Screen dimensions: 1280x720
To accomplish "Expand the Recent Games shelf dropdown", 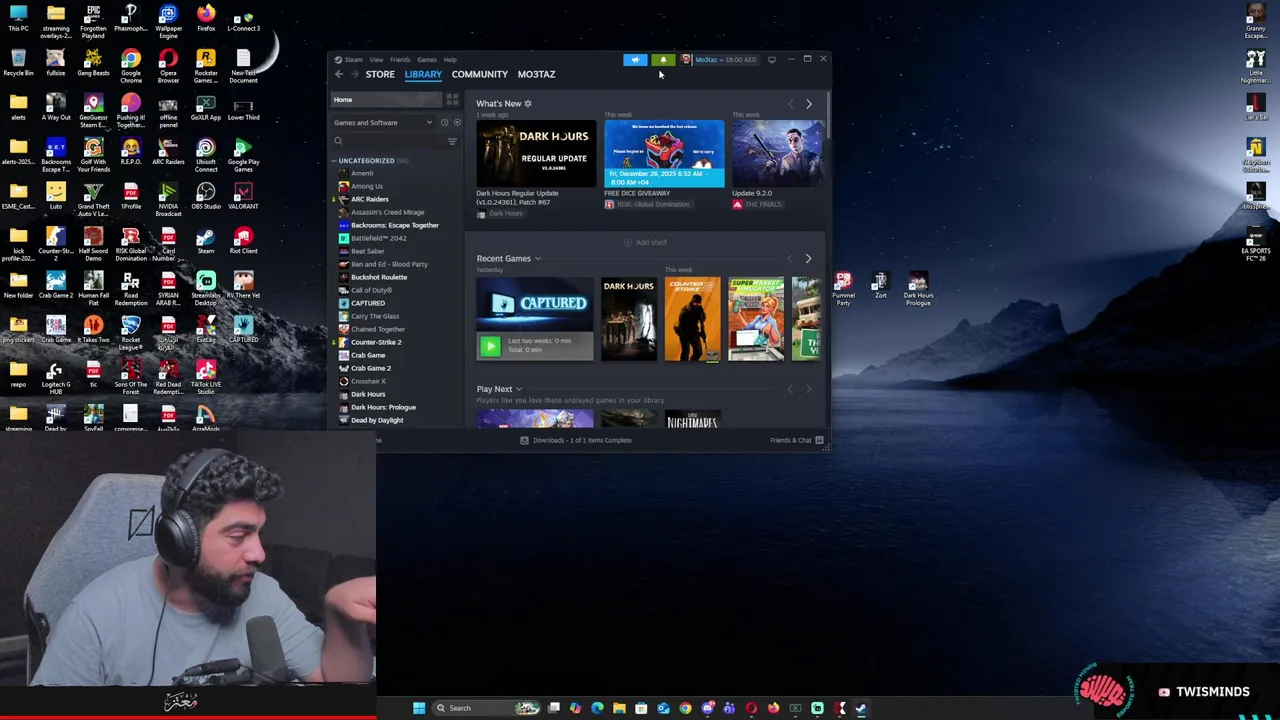I will [x=538, y=259].
